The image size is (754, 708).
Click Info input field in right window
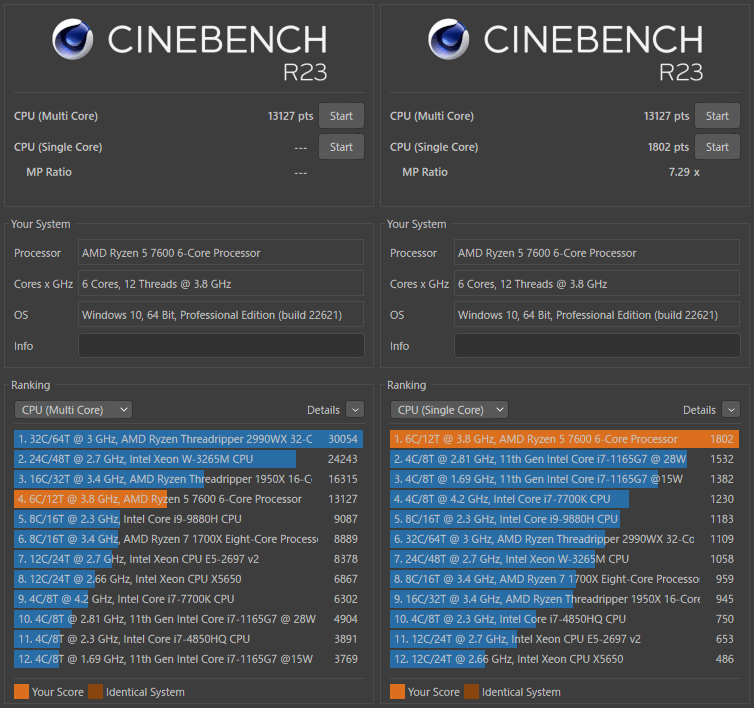(x=597, y=346)
